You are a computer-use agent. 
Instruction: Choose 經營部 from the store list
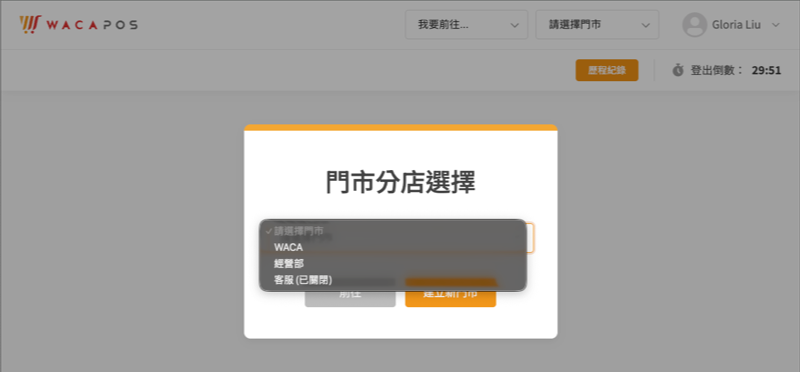[x=393, y=264]
